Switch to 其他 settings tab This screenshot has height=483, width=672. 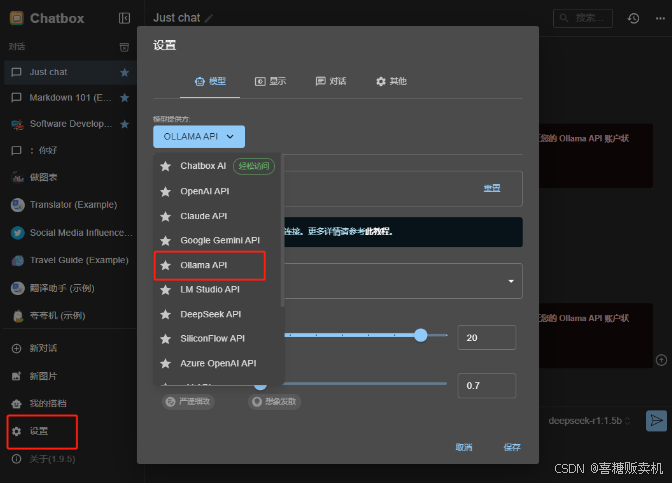(x=391, y=81)
